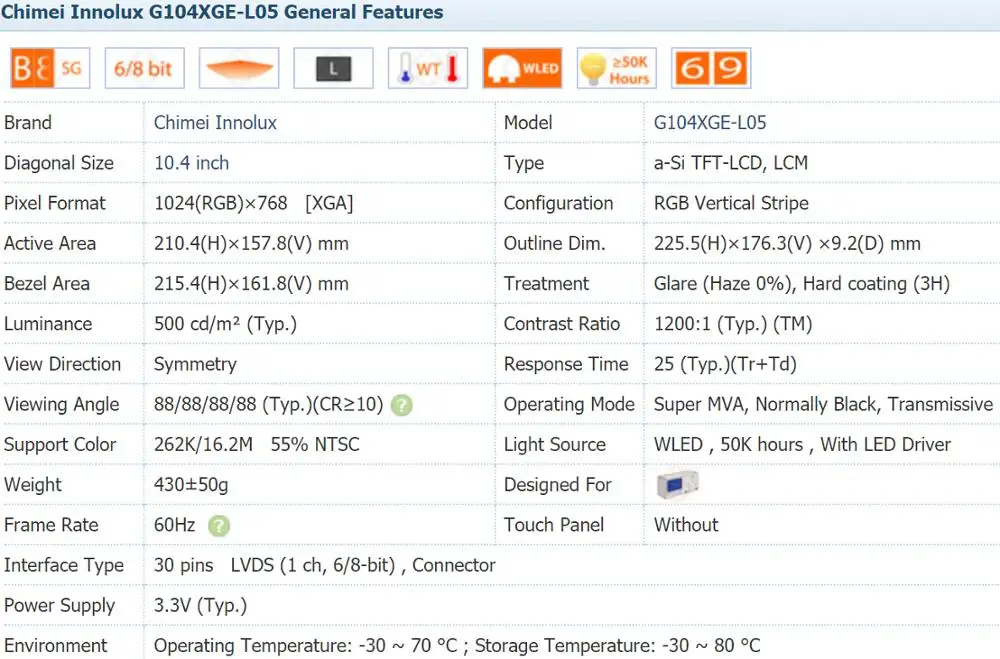Click the 210.4(H)×157.8(V) mm value
Screen dimensions: 1000x659
[251, 243]
